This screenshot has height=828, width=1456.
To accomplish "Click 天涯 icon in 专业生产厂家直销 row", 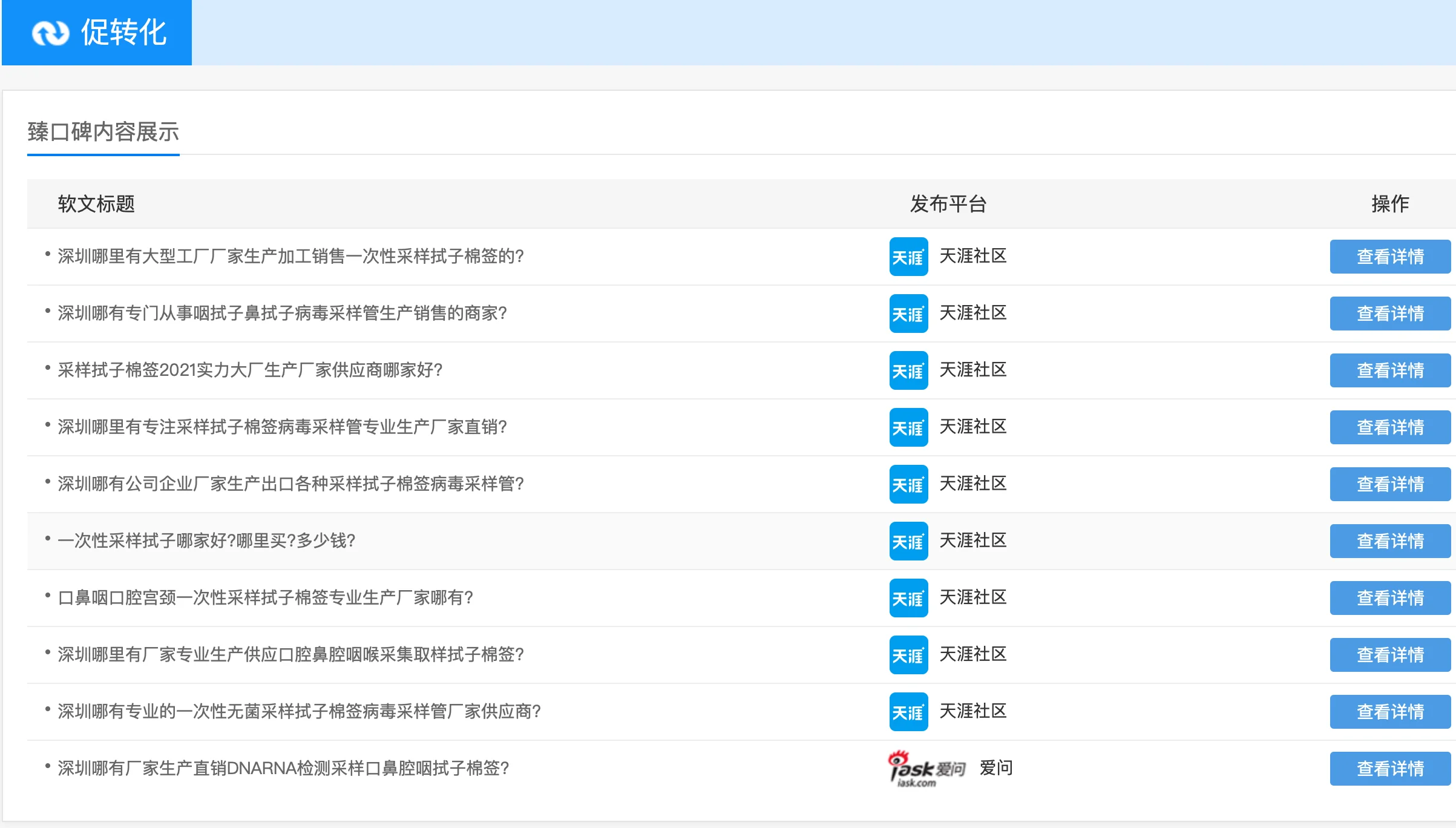I will pyautogui.click(x=908, y=427).
